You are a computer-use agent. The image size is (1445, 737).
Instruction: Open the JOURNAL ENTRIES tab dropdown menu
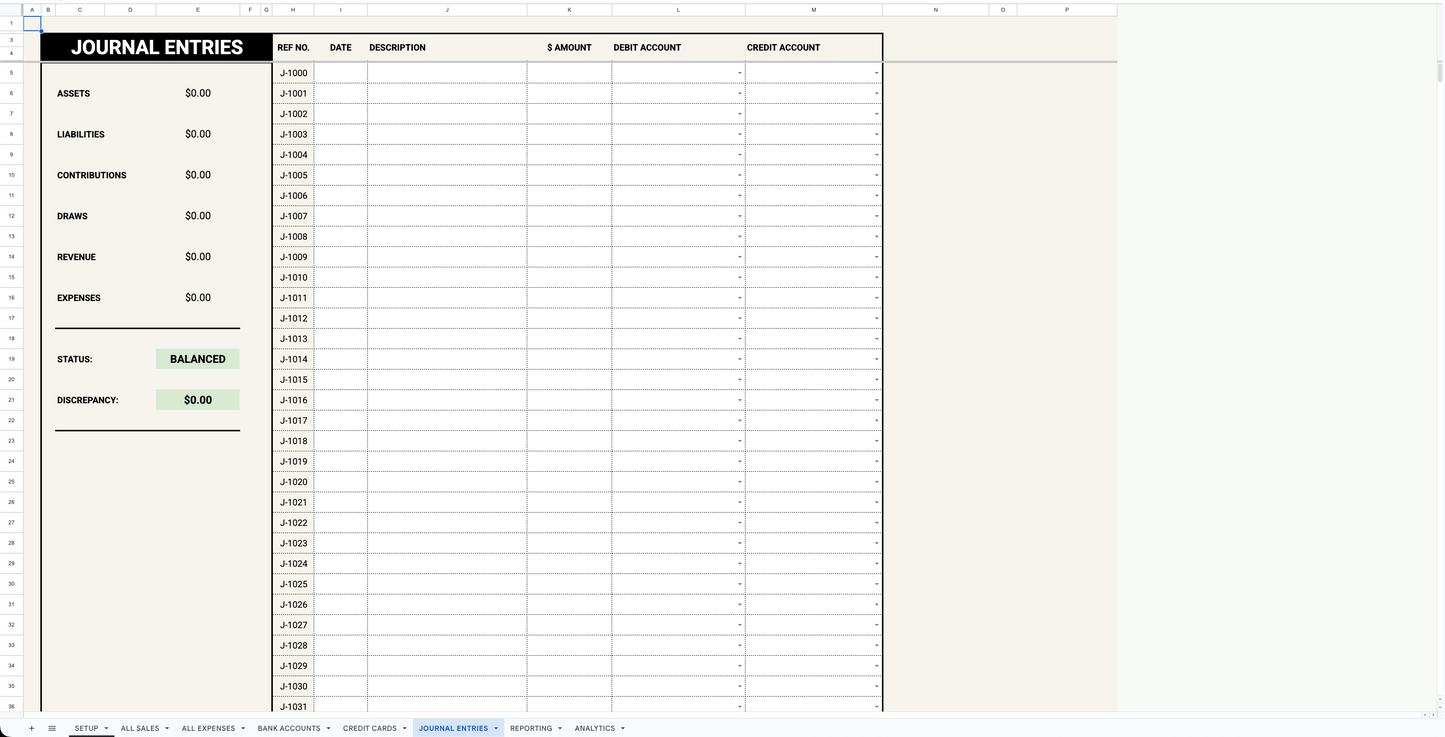click(x=495, y=728)
